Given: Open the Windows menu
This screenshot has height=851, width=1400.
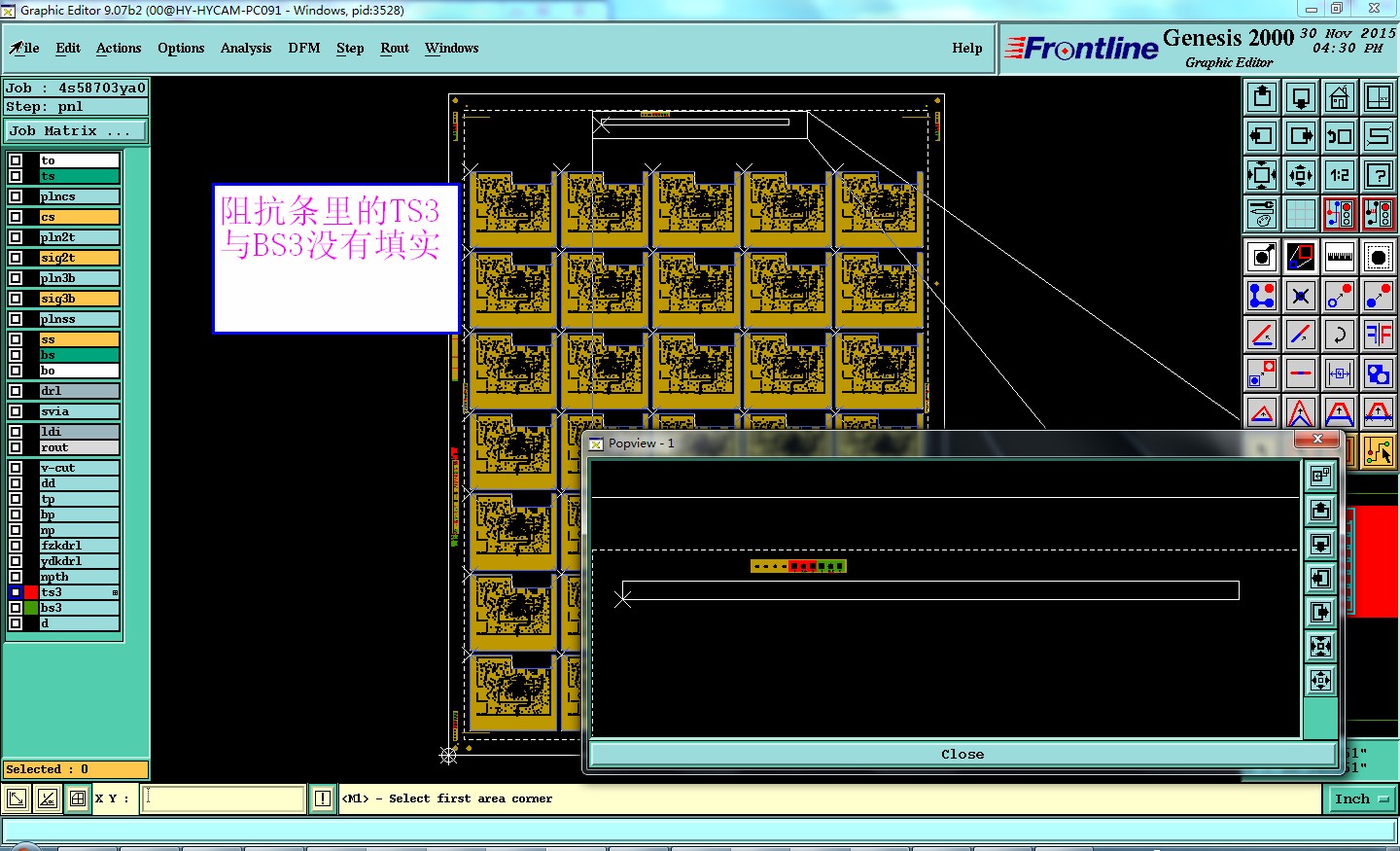Looking at the screenshot, I should (x=451, y=48).
